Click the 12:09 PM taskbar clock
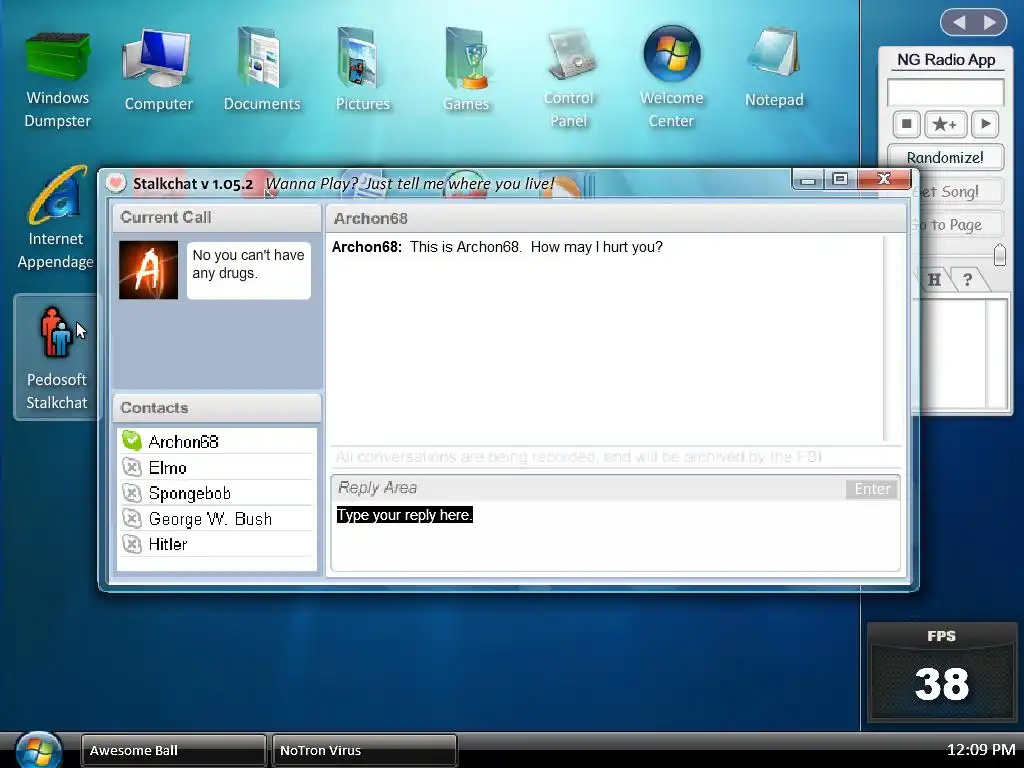Image resolution: width=1024 pixels, height=768 pixels. 981,750
